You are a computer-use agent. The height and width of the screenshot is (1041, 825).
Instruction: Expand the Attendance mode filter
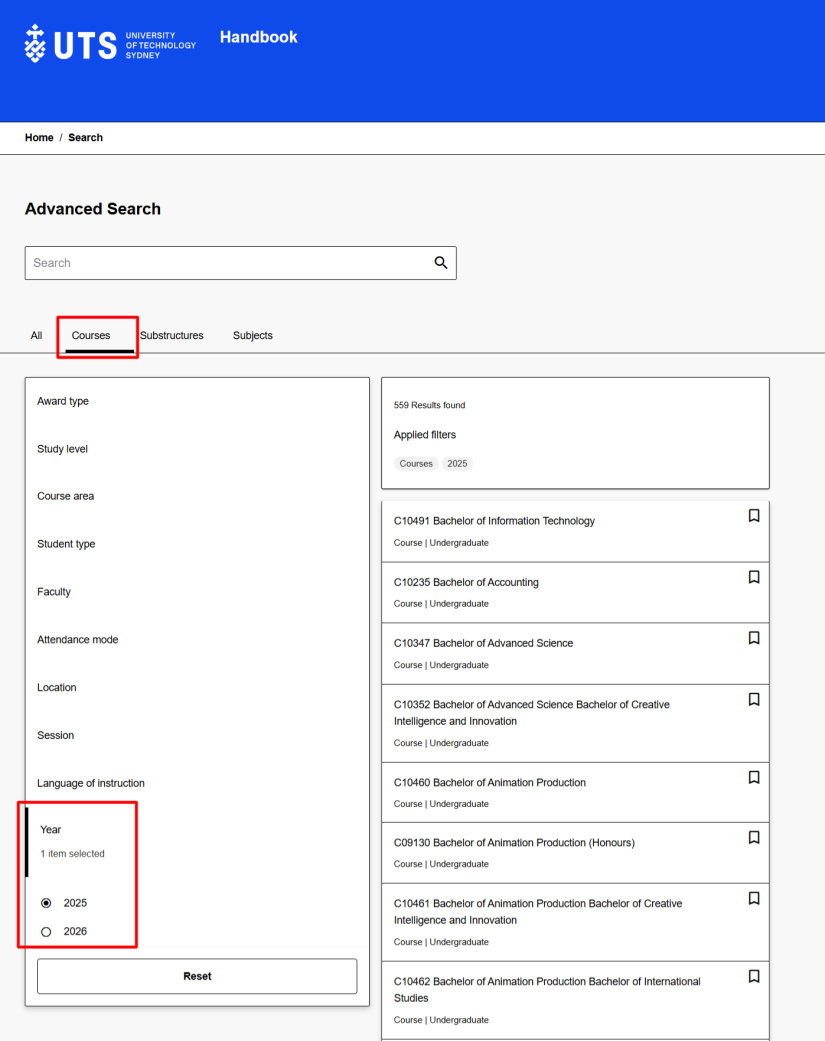click(77, 639)
